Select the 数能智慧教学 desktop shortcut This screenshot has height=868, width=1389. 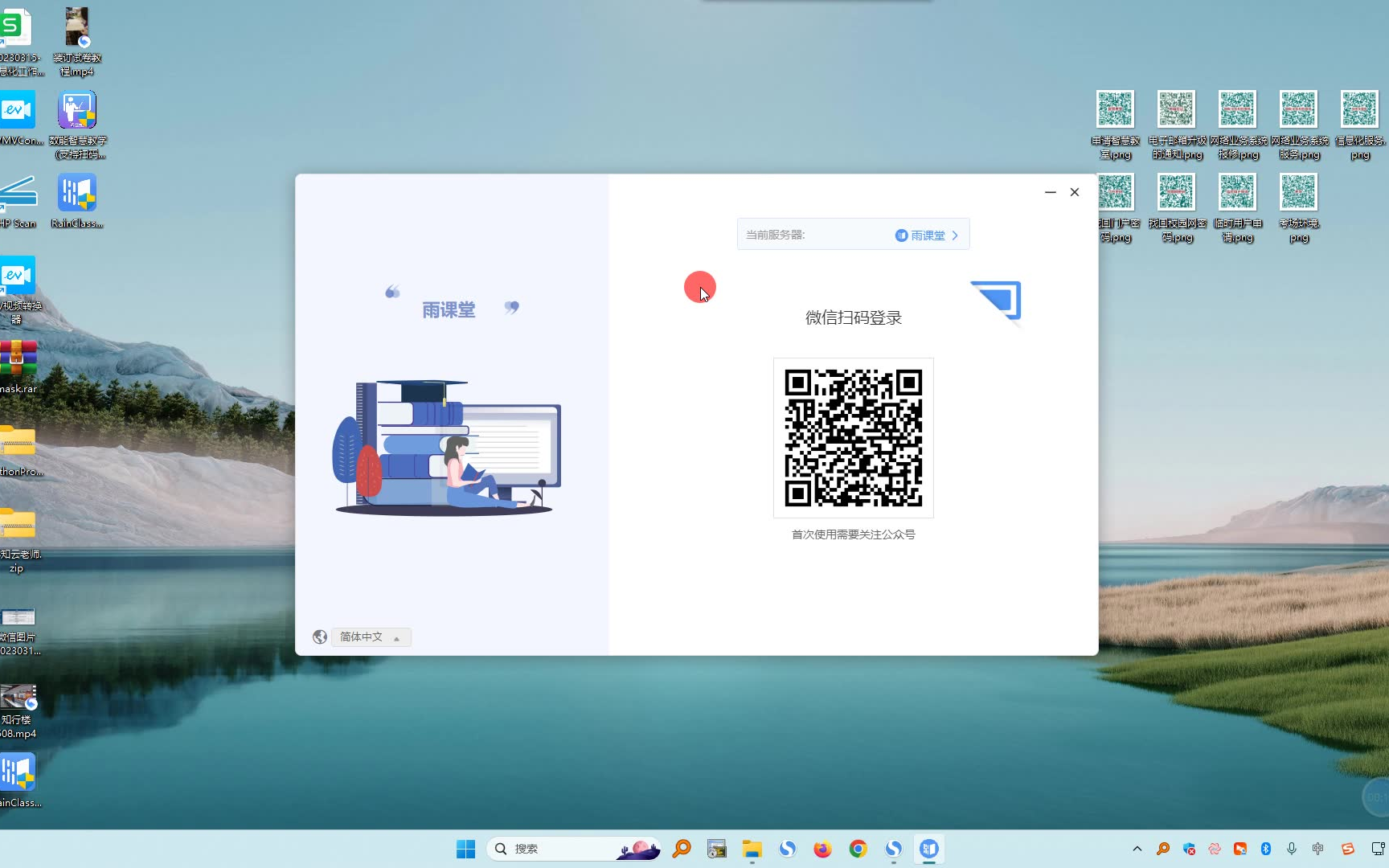coord(77,125)
